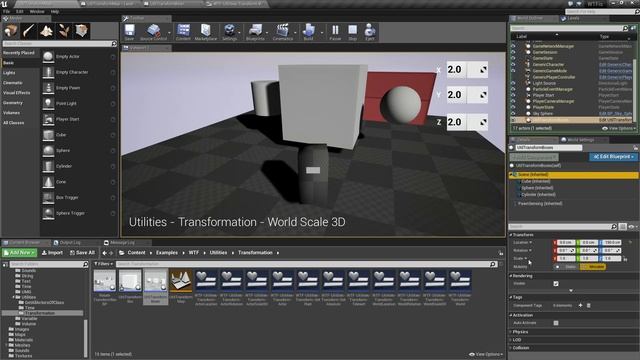Open the File menu

[7, 11]
